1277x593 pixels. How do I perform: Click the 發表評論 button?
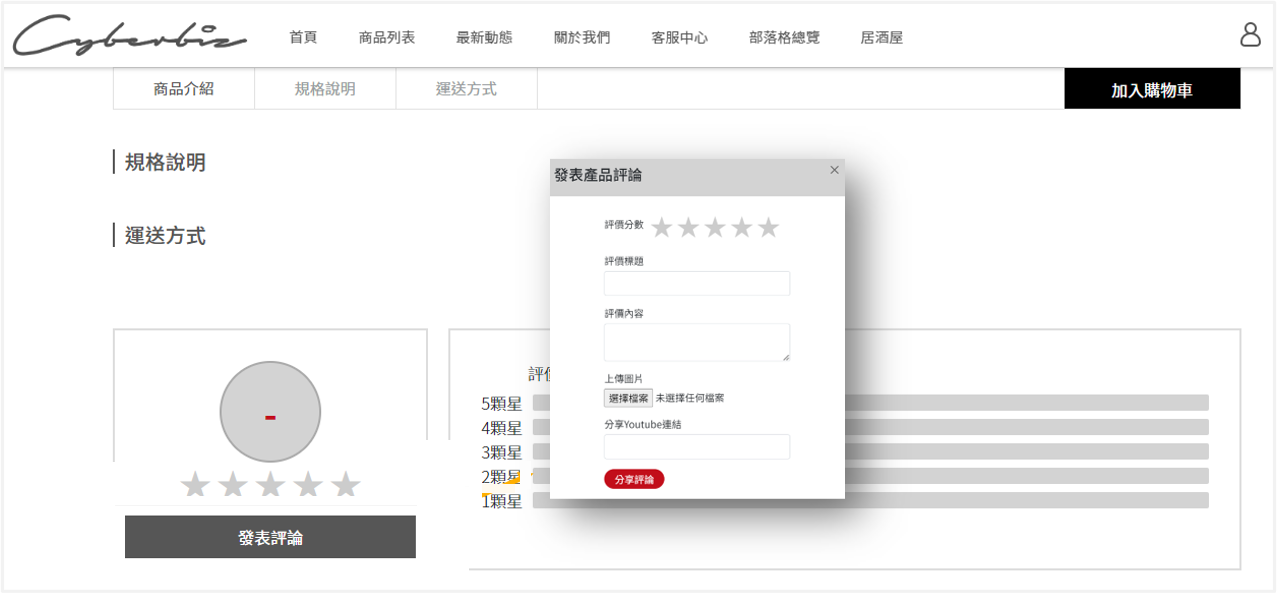pyautogui.click(x=270, y=537)
